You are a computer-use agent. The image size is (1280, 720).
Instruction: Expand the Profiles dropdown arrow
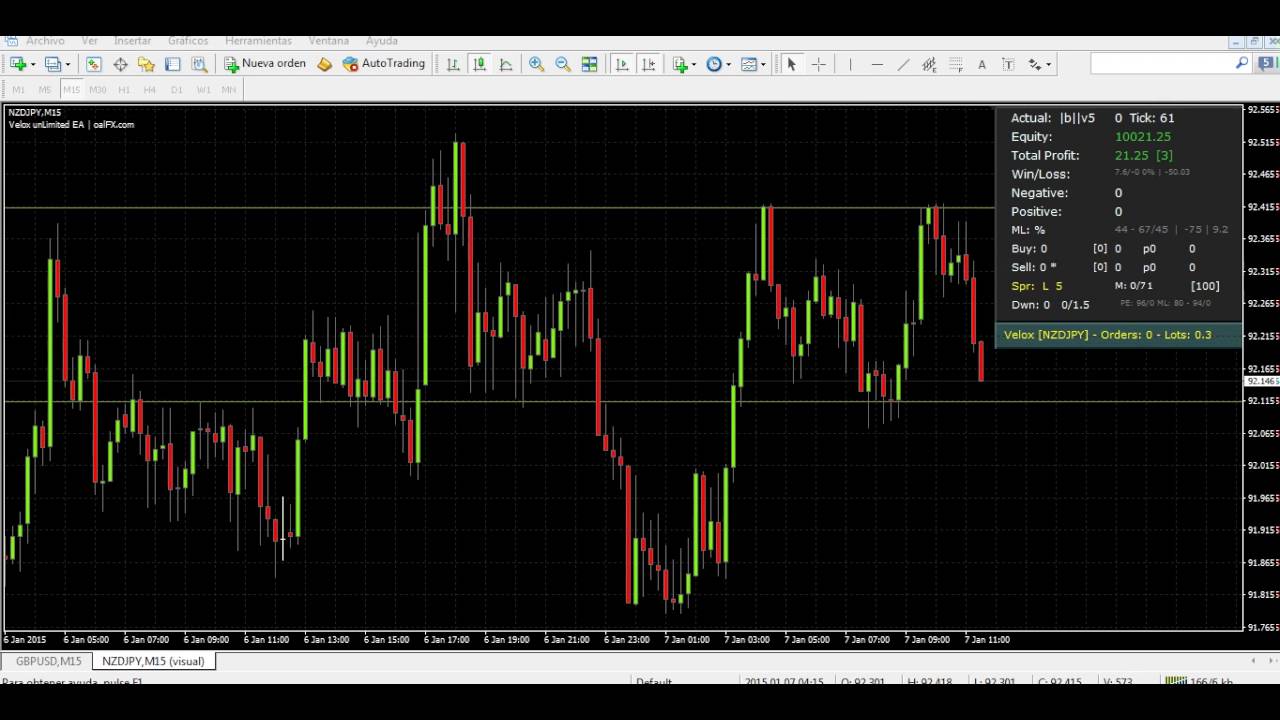[68, 64]
